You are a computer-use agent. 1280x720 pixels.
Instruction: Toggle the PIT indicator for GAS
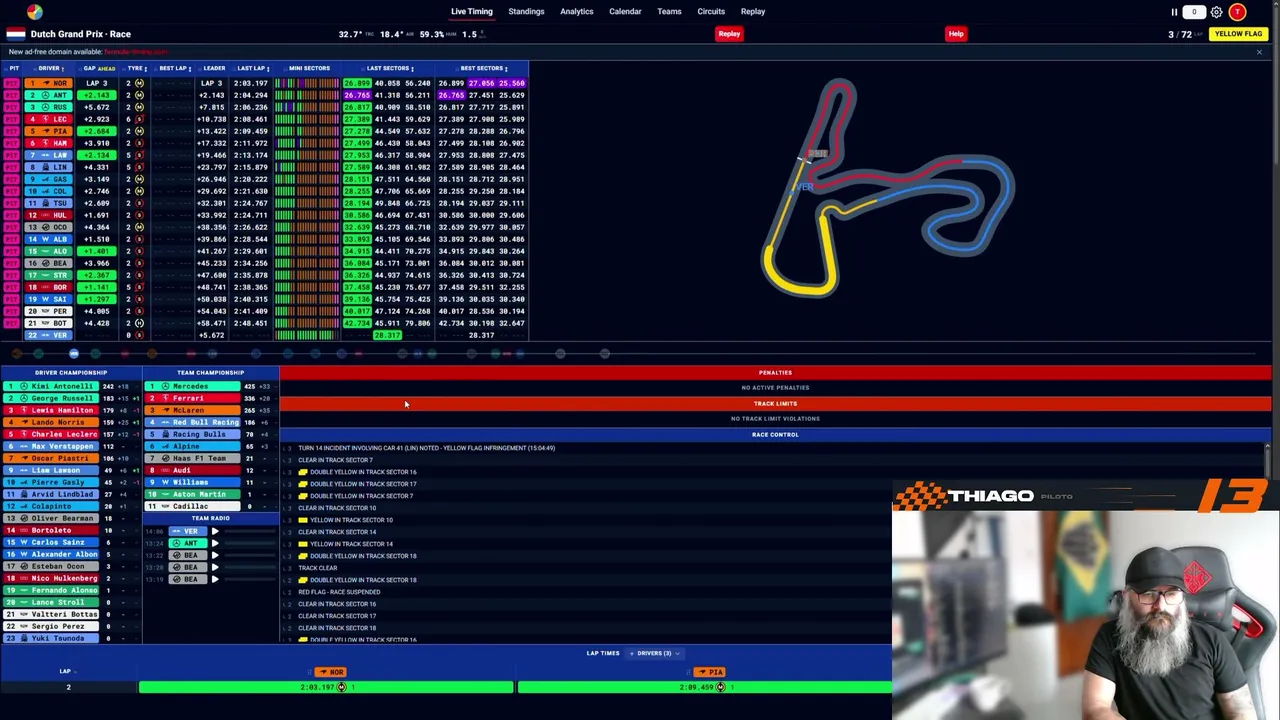click(12, 180)
